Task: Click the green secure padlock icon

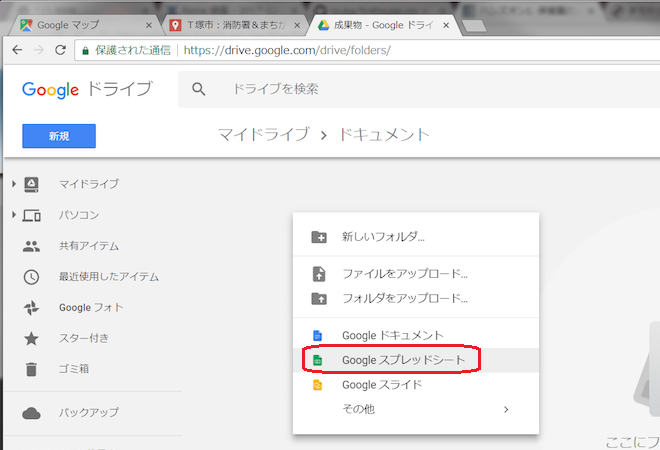Action: click(x=85, y=51)
